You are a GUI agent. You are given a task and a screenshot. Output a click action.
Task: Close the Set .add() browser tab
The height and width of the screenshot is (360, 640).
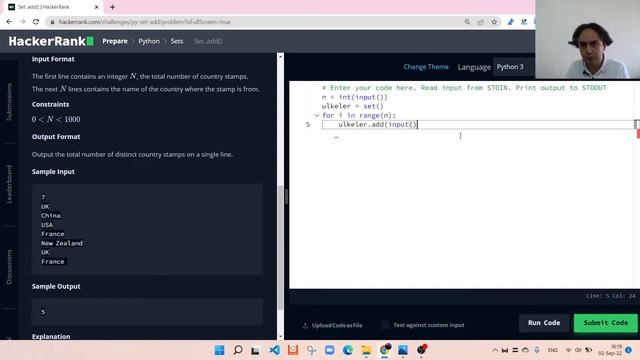(96, 7)
